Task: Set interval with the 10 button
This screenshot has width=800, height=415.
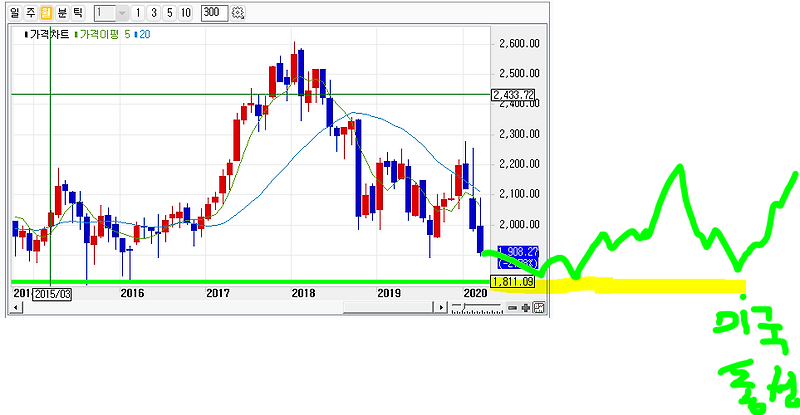Action: coord(186,13)
